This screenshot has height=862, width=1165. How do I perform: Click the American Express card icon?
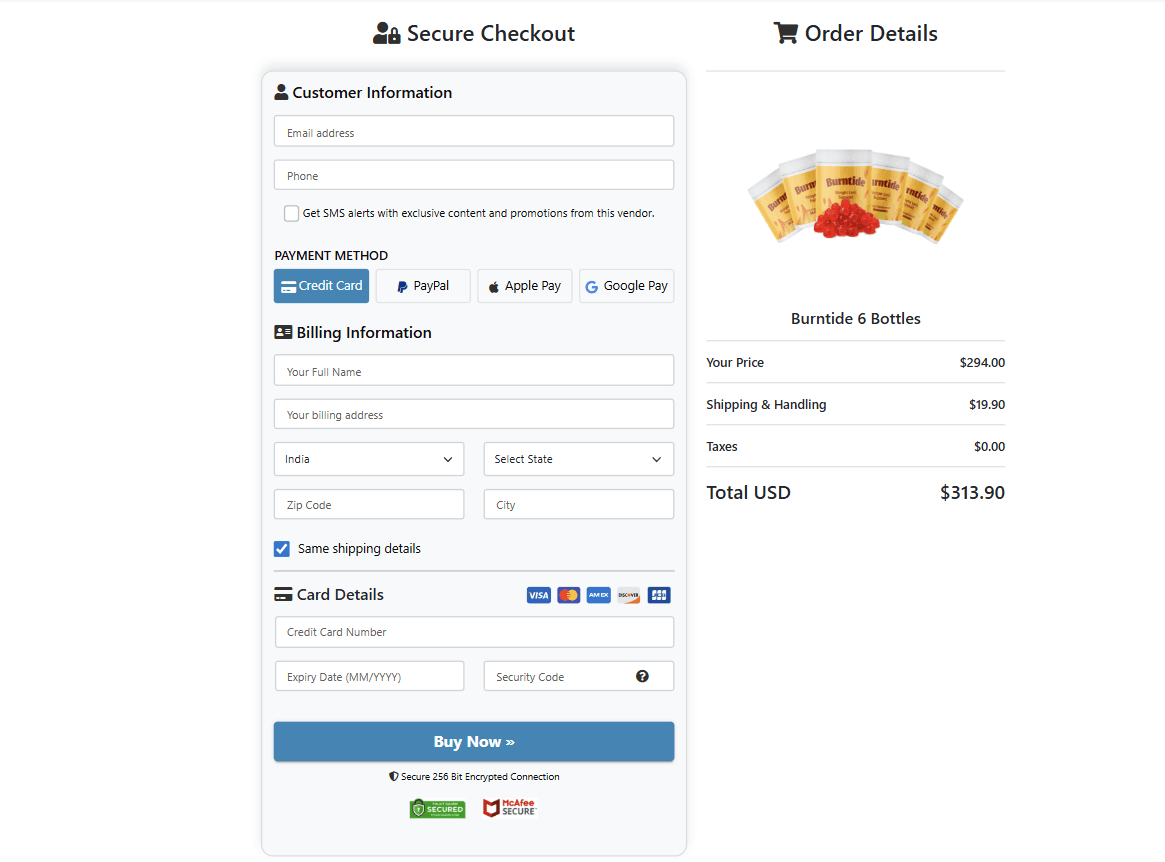coord(598,595)
